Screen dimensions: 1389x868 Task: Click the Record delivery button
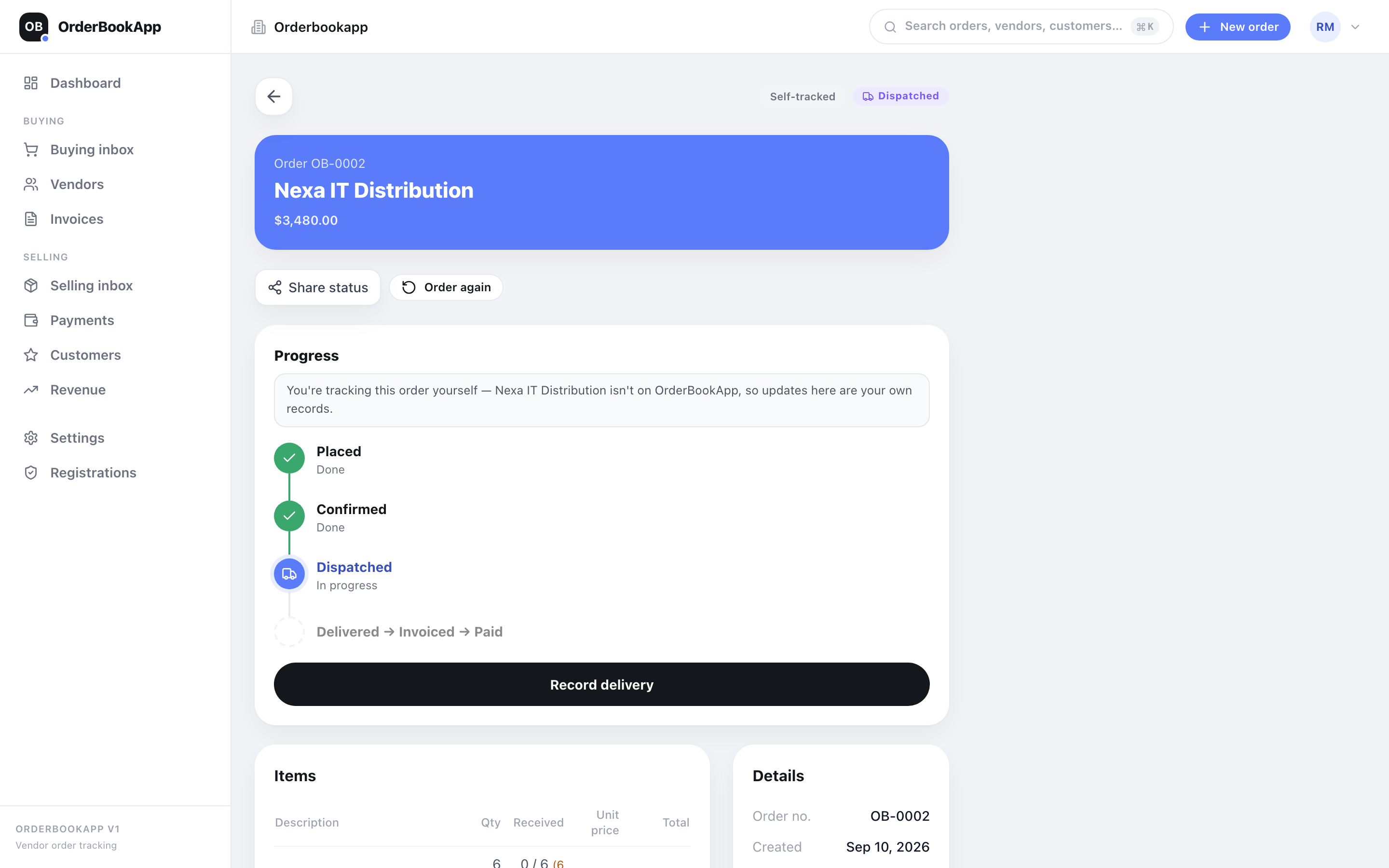coord(601,684)
